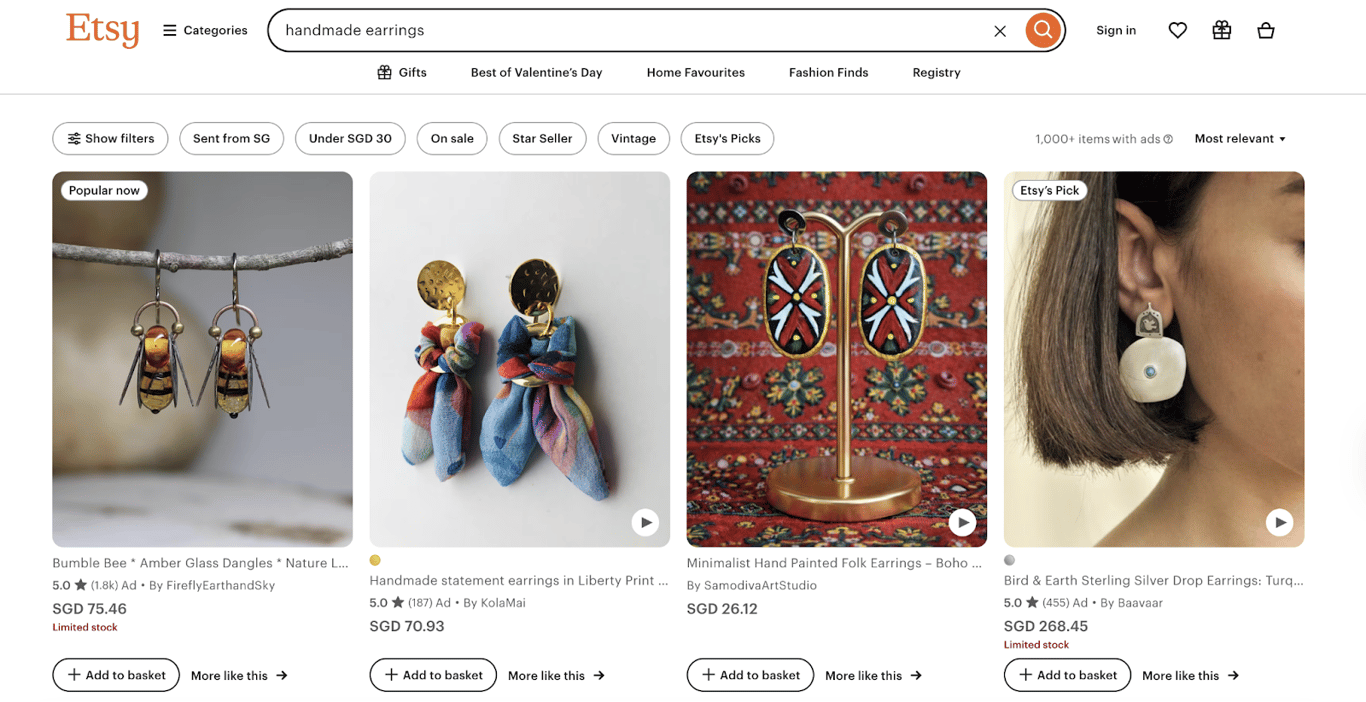Open the Most relevant sort dropdown
Screen dimensions: 1366x702
pyautogui.click(x=1240, y=139)
